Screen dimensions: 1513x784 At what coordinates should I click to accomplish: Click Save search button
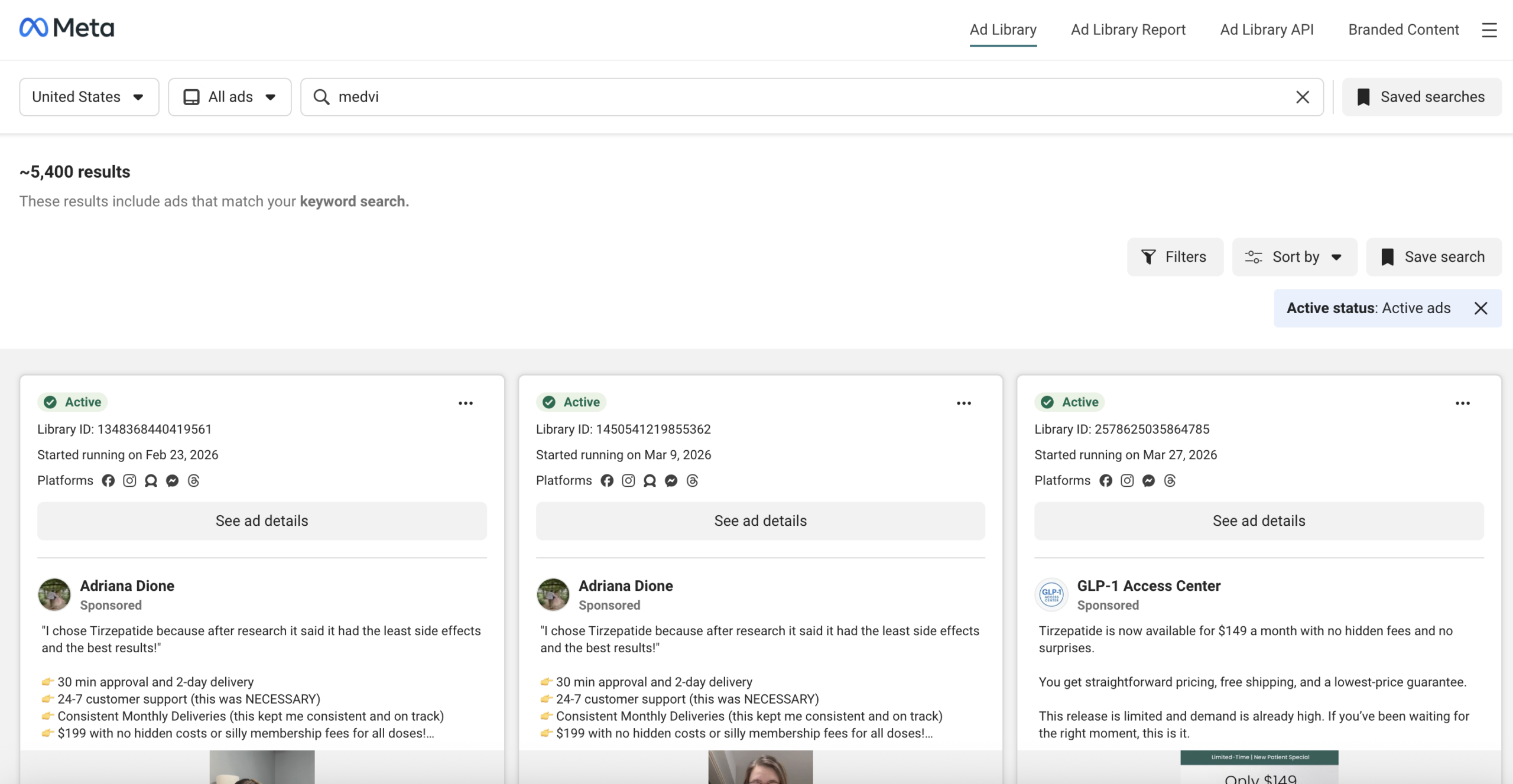pos(1433,257)
